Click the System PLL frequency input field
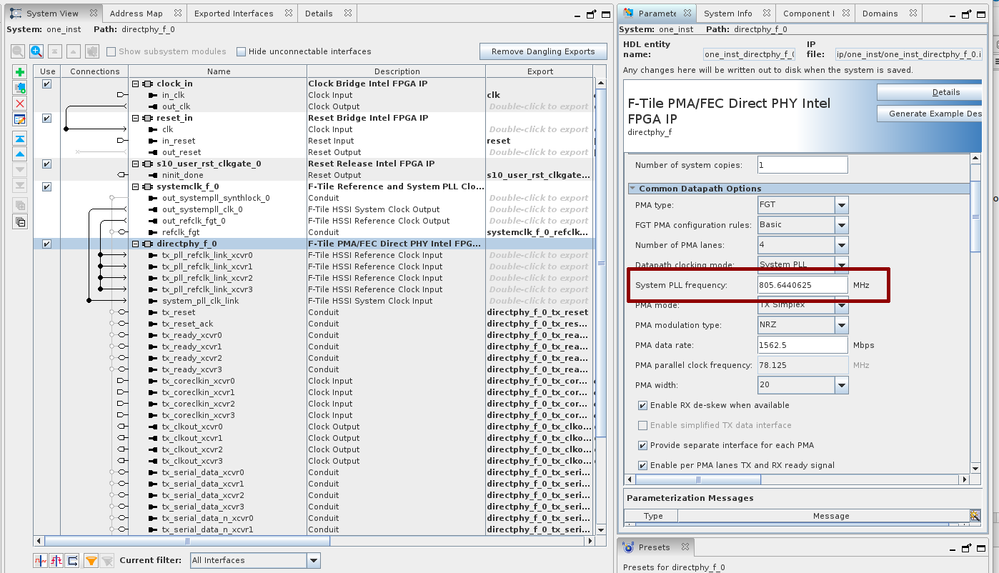The image size is (999, 573). coord(802,285)
